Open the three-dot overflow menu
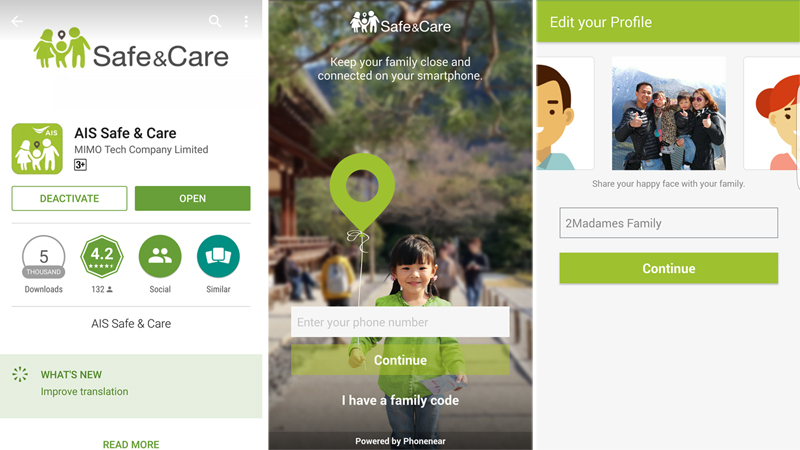 [246, 21]
